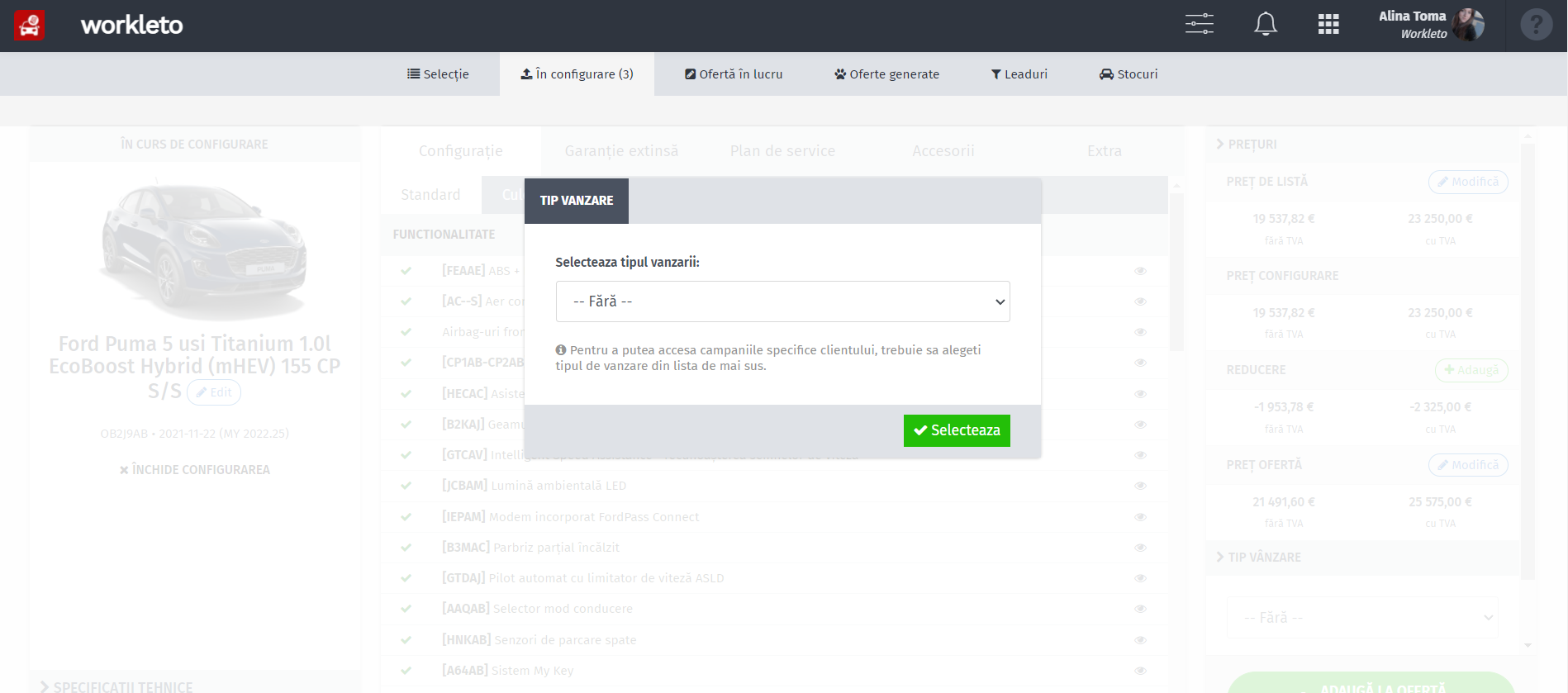This screenshot has height=693, width=1568.
Task: Click the workleto red car logo icon
Action: 30,26
